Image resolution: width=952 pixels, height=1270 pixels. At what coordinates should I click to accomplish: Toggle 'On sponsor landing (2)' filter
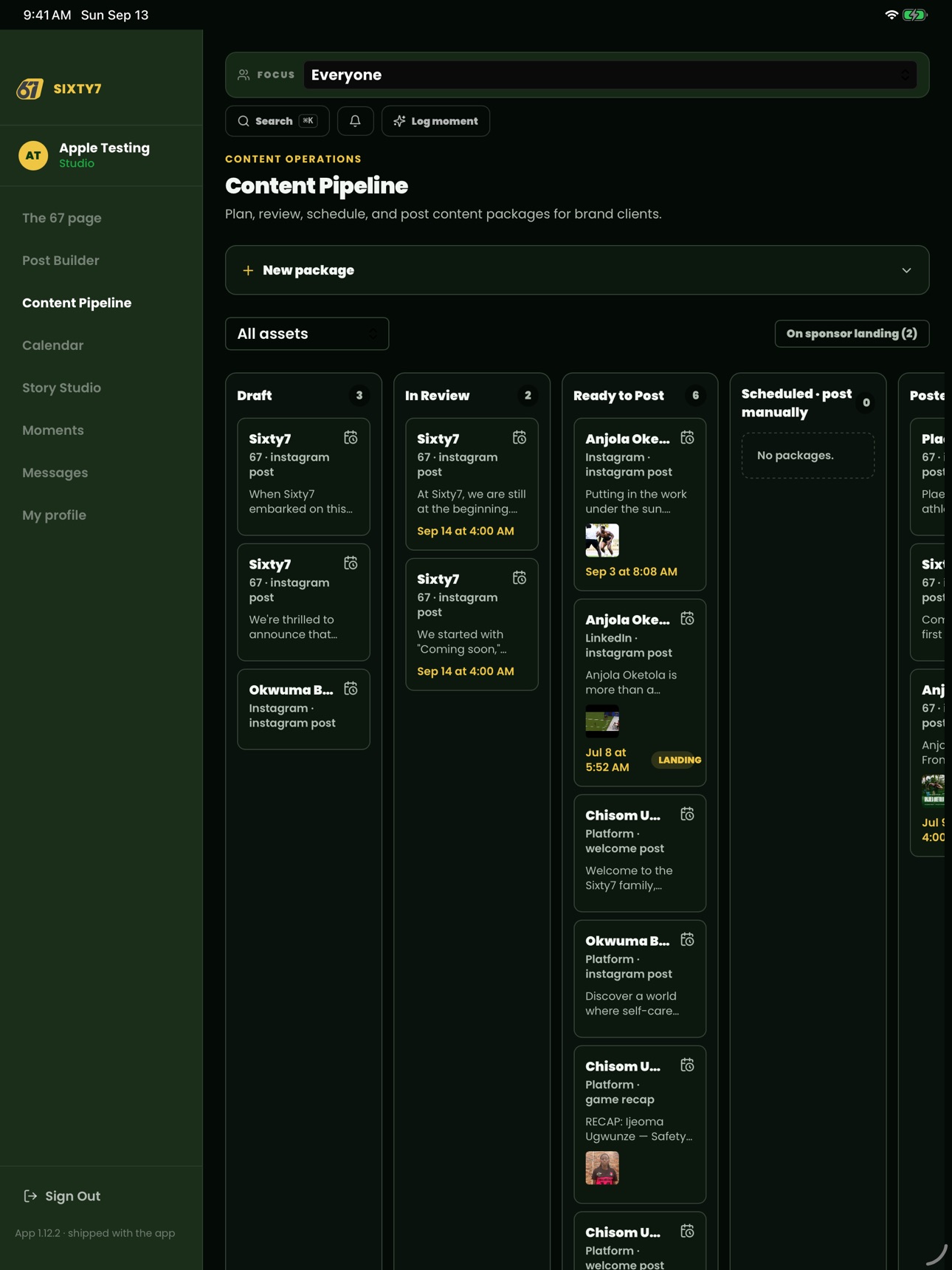[852, 334]
